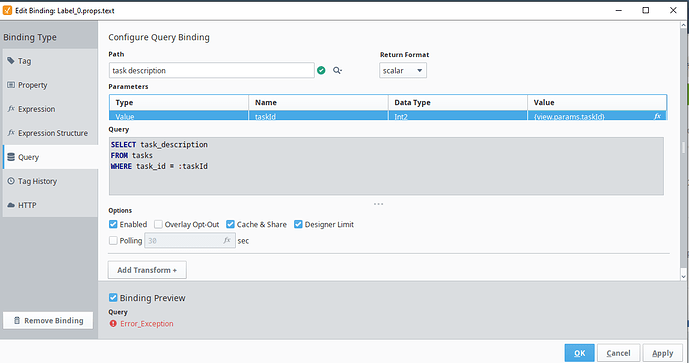This screenshot has height=363, width=689.
Task: Click the Expression fx icon
Action: click(x=11, y=109)
